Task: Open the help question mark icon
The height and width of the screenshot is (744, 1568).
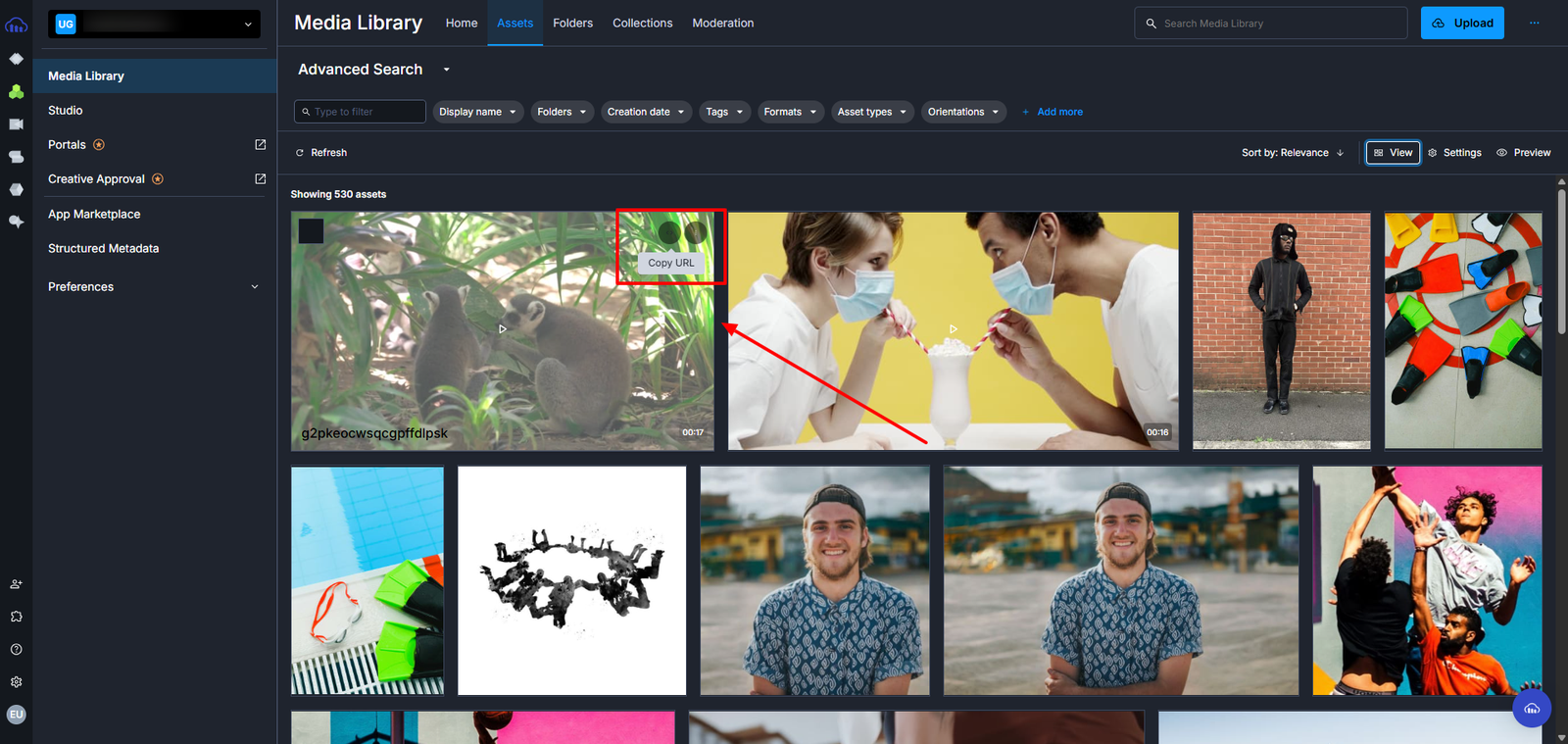Action: coord(16,650)
